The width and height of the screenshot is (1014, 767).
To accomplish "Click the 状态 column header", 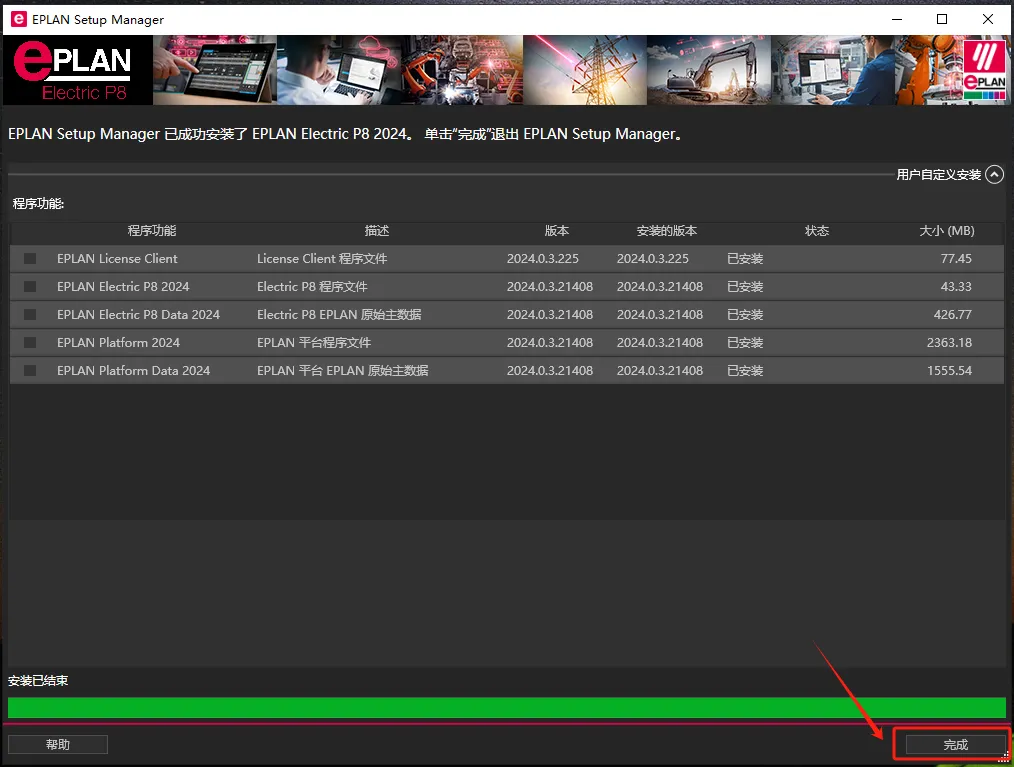I will [x=817, y=231].
